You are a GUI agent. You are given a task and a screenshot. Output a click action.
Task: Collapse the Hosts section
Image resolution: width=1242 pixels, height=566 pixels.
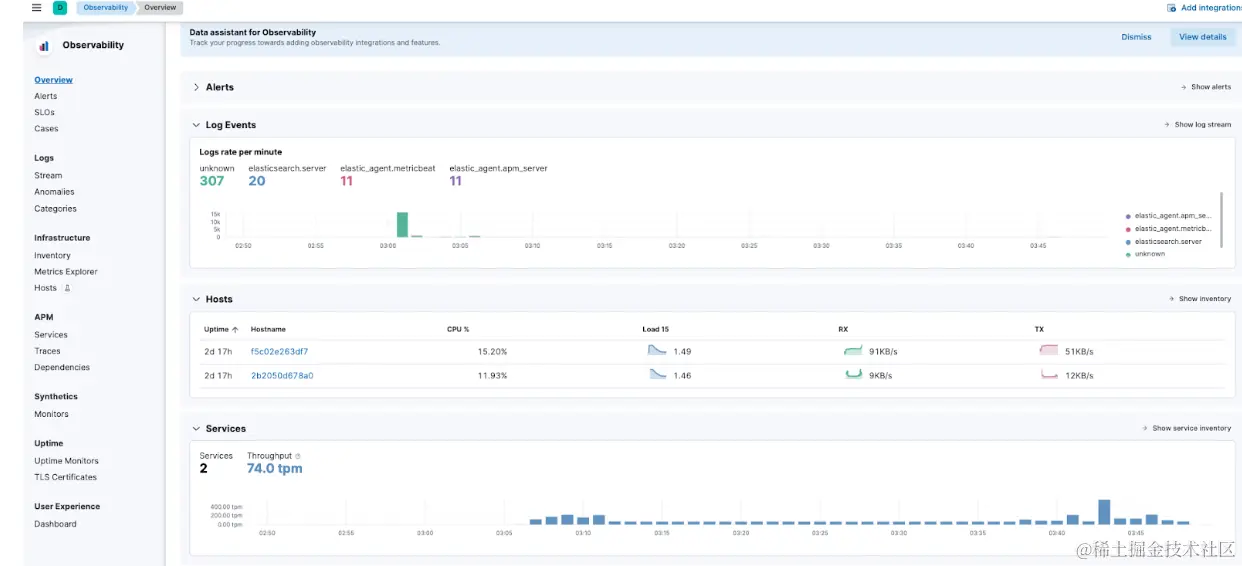click(x=196, y=299)
